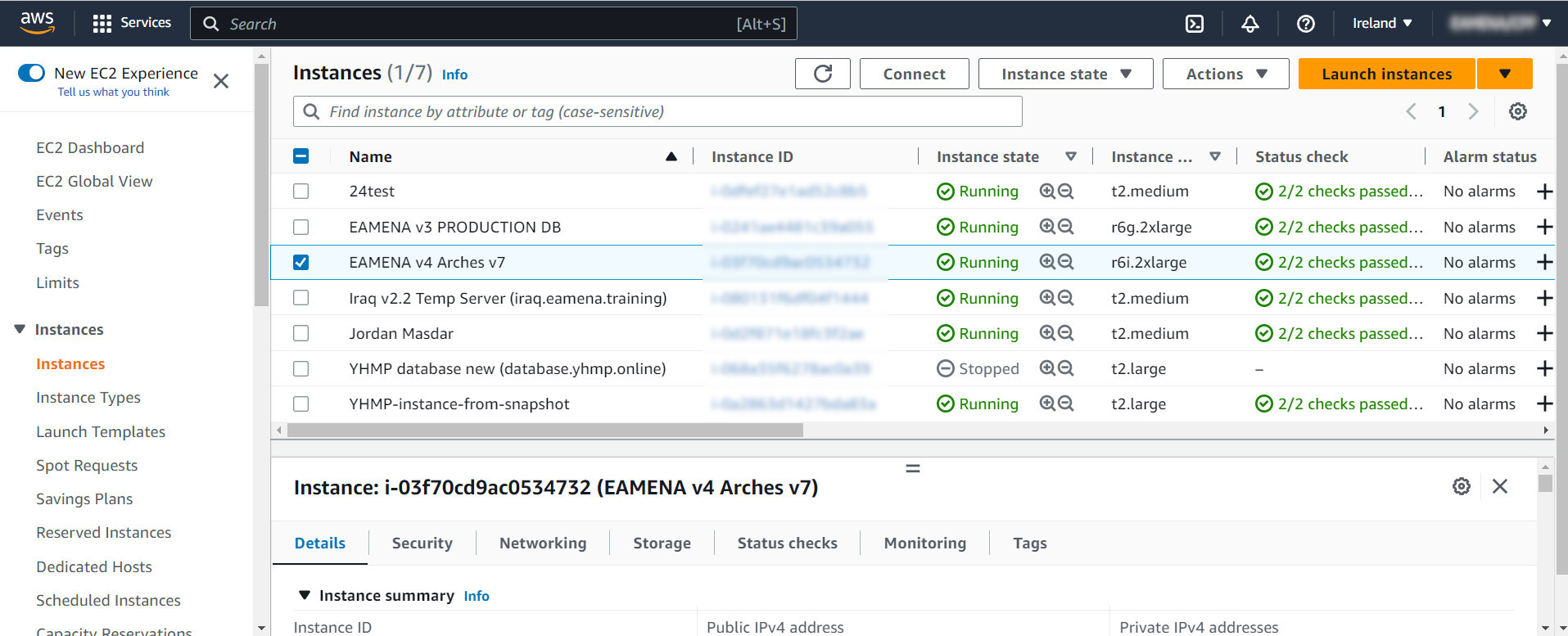Switch to the Monitoring tab
This screenshot has width=1568, height=636.
pos(925,543)
